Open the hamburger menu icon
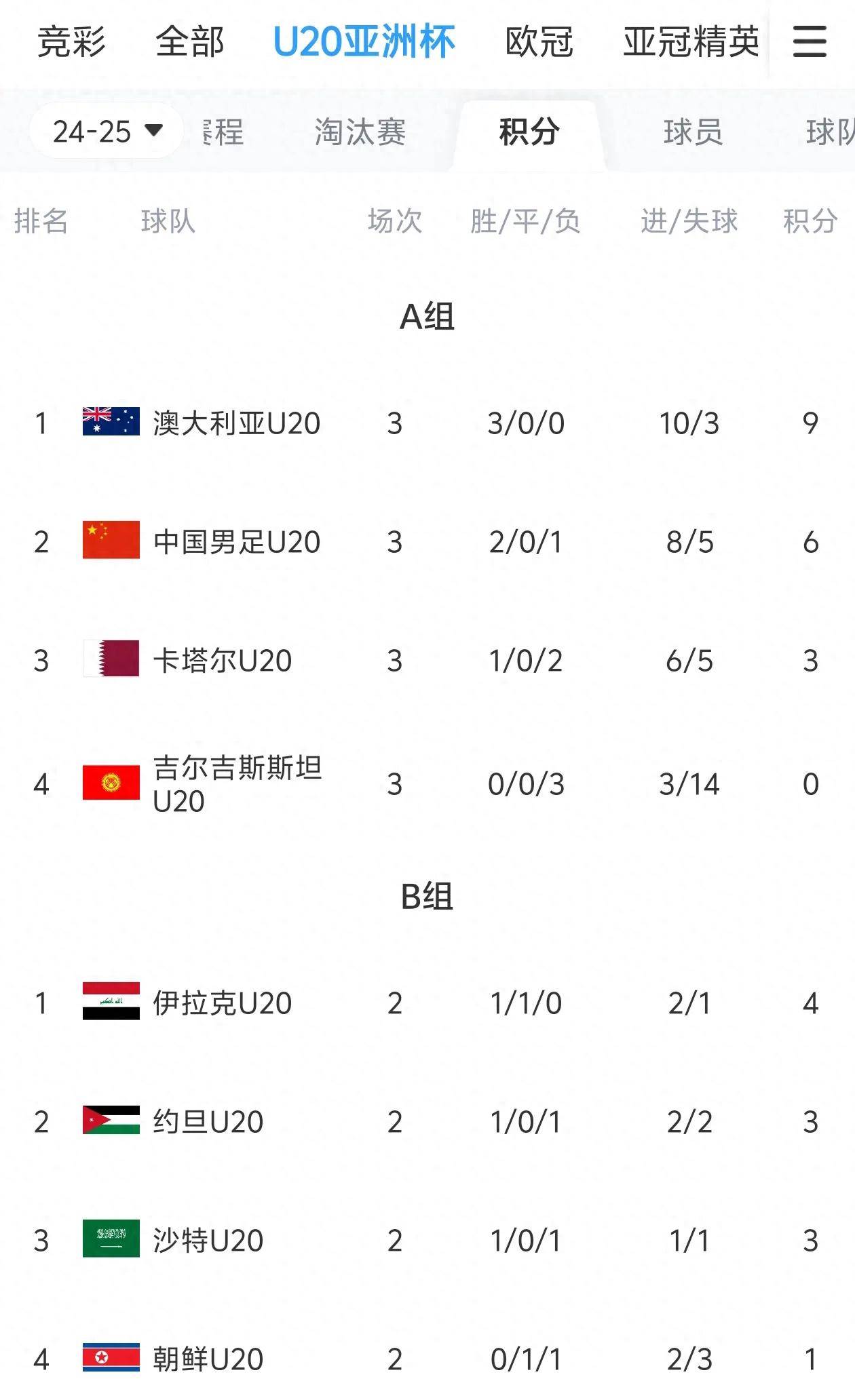Viewport: 855px width, 1400px height. pos(810,42)
